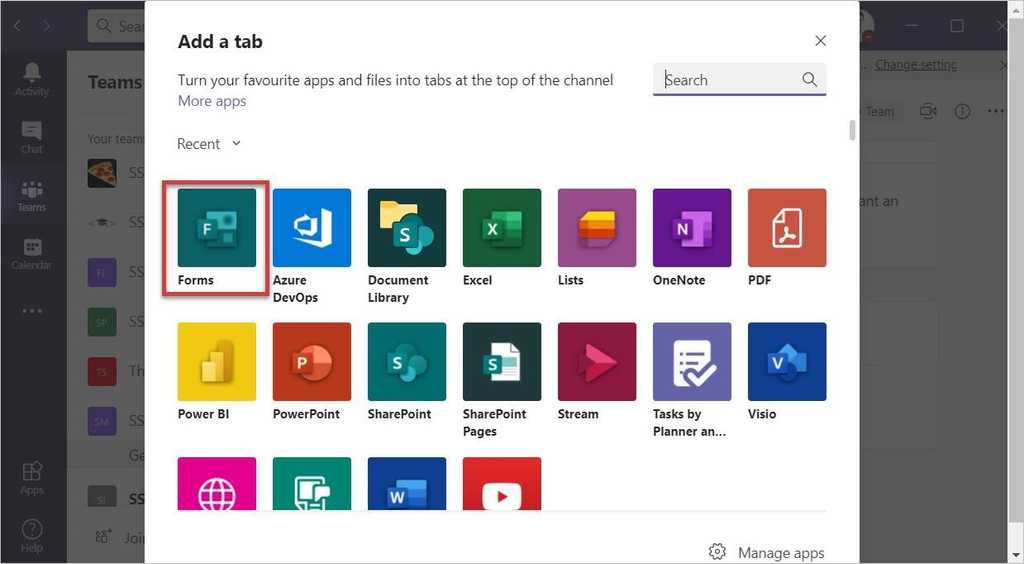This screenshot has width=1024, height=564.
Task: Choose the Visio app icon
Action: 786,362
